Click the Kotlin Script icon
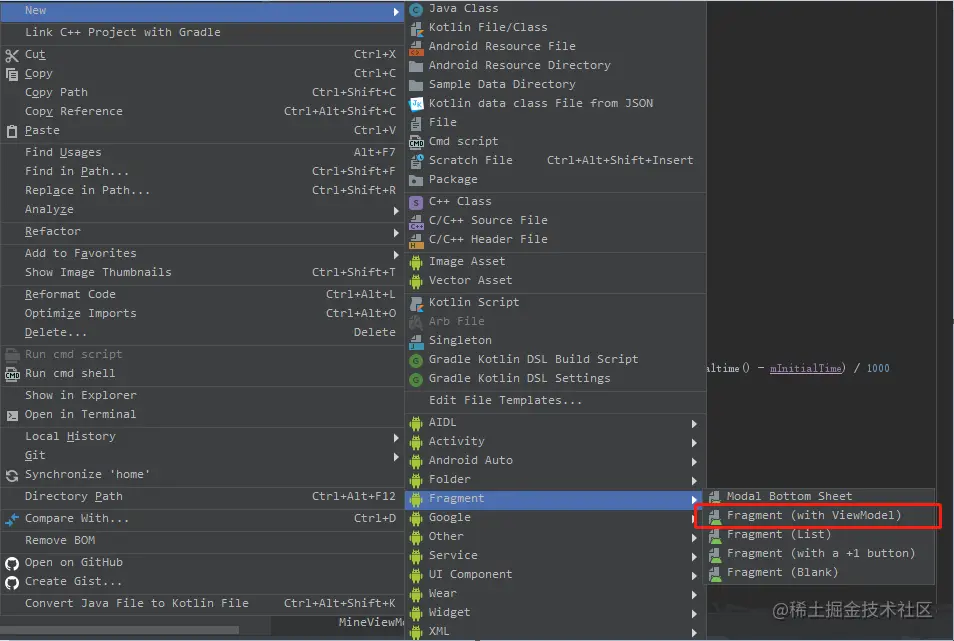The height and width of the screenshot is (641, 954). (416, 303)
